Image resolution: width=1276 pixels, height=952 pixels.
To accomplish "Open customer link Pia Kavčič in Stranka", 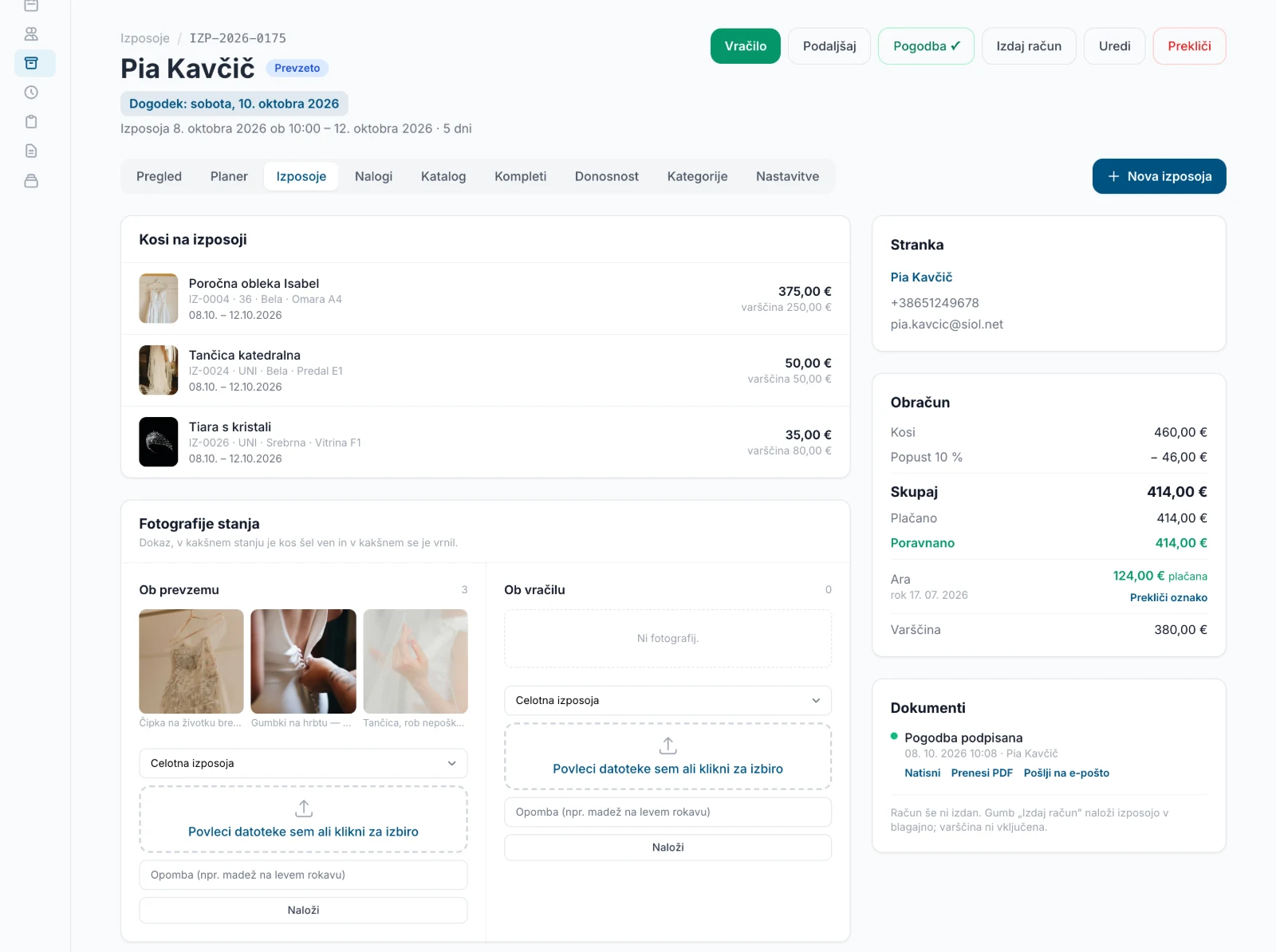I will [x=922, y=277].
